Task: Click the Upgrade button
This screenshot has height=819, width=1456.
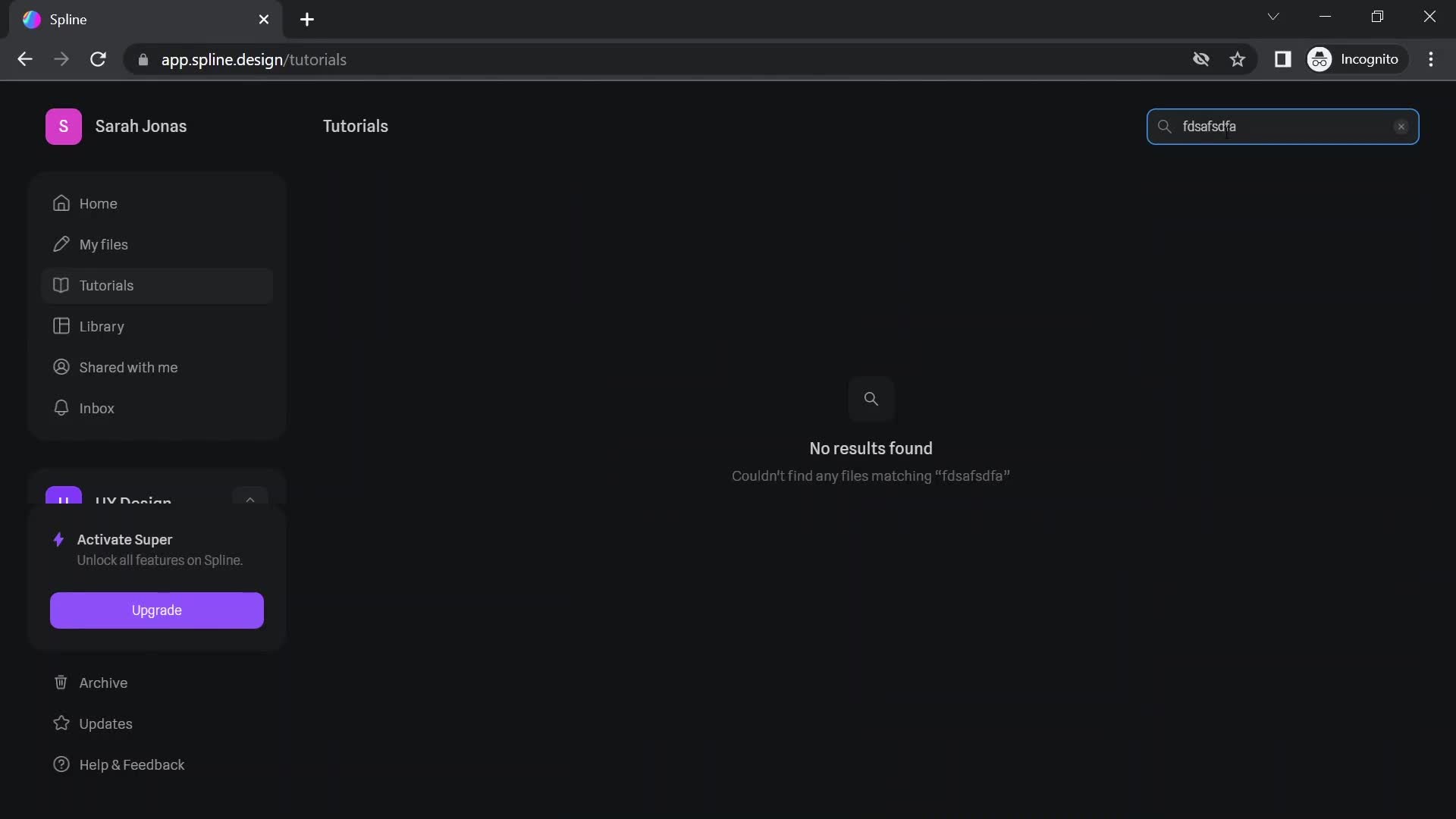Action: (156, 610)
